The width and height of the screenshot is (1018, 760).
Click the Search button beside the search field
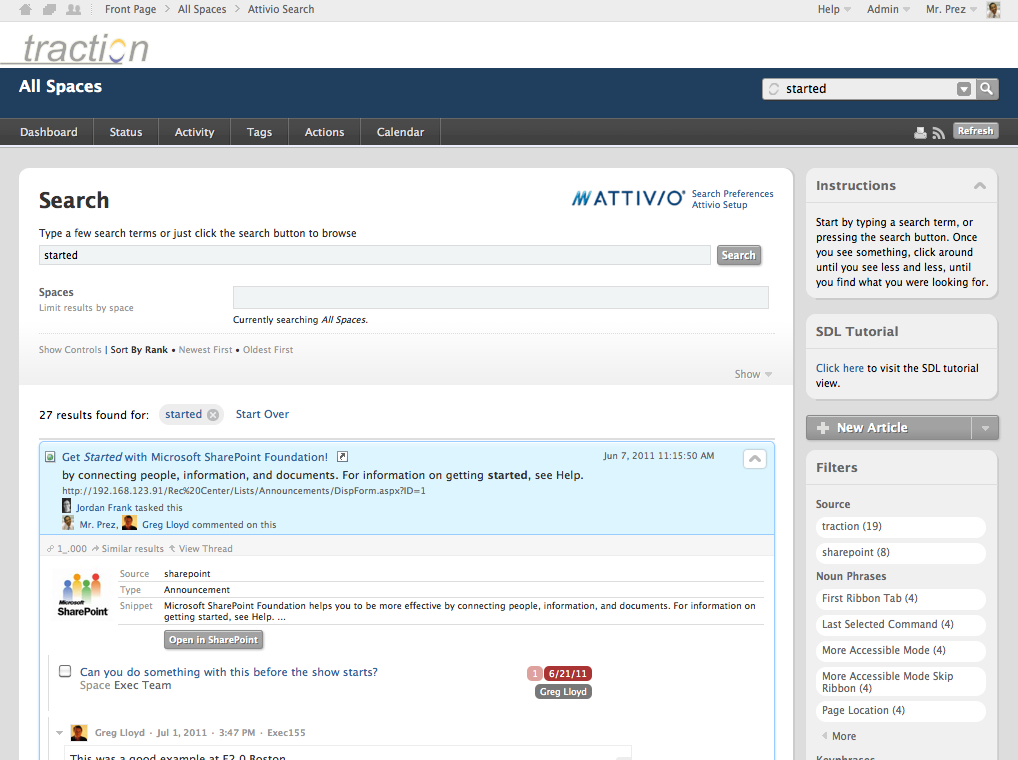pos(739,255)
